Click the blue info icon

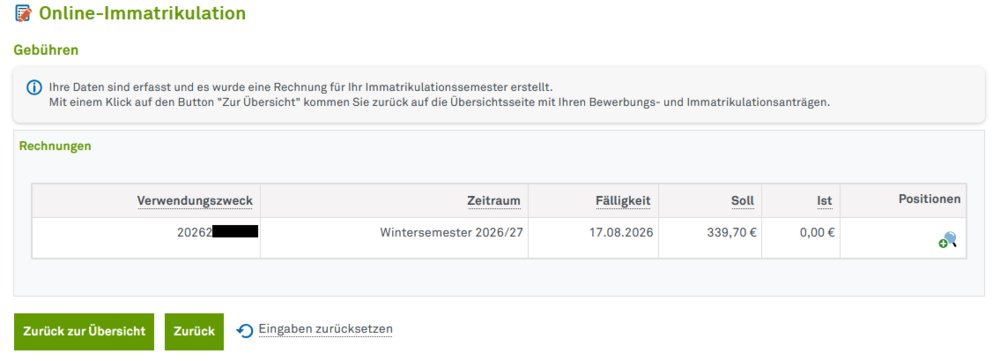pyautogui.click(x=34, y=87)
